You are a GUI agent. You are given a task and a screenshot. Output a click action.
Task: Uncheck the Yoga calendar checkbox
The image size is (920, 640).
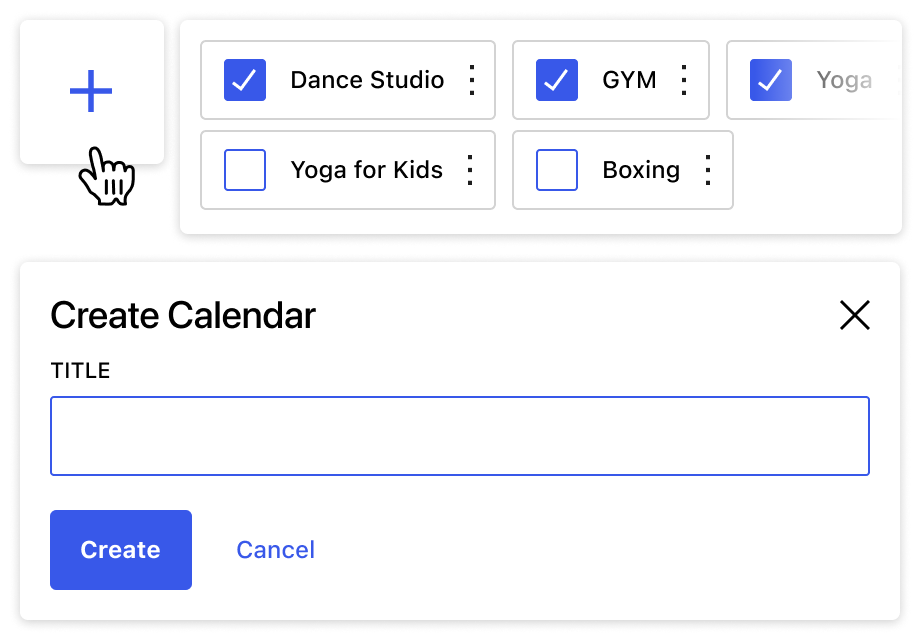771,80
